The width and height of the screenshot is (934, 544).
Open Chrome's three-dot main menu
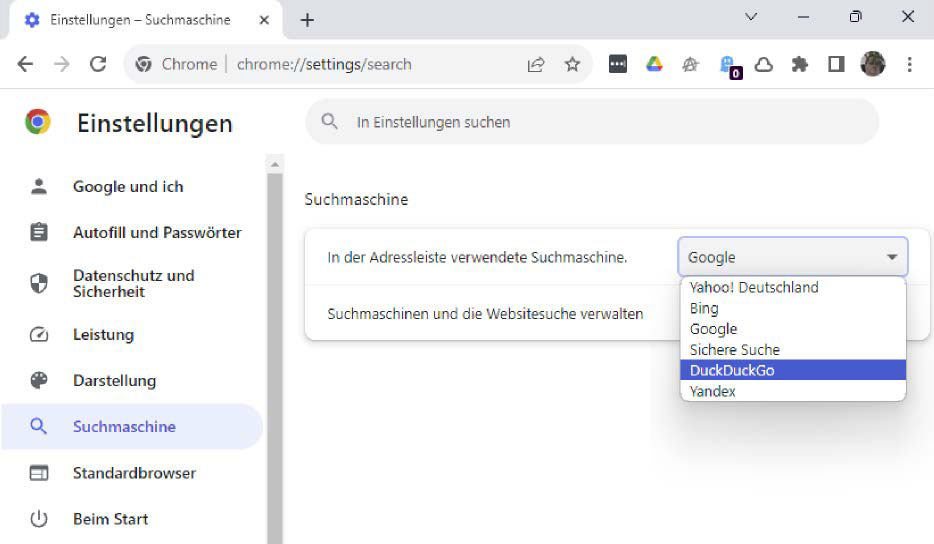click(x=909, y=64)
